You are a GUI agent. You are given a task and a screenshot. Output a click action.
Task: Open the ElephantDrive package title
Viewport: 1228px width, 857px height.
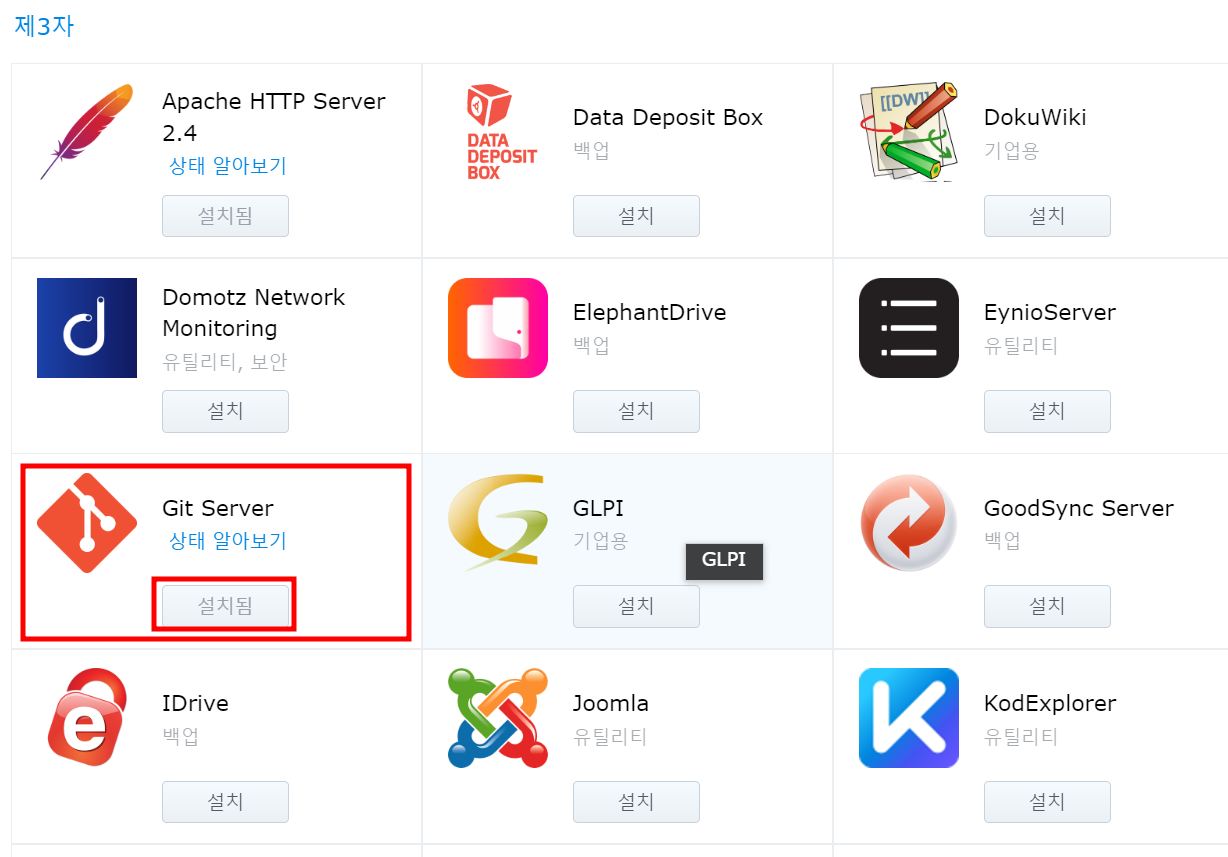(649, 313)
